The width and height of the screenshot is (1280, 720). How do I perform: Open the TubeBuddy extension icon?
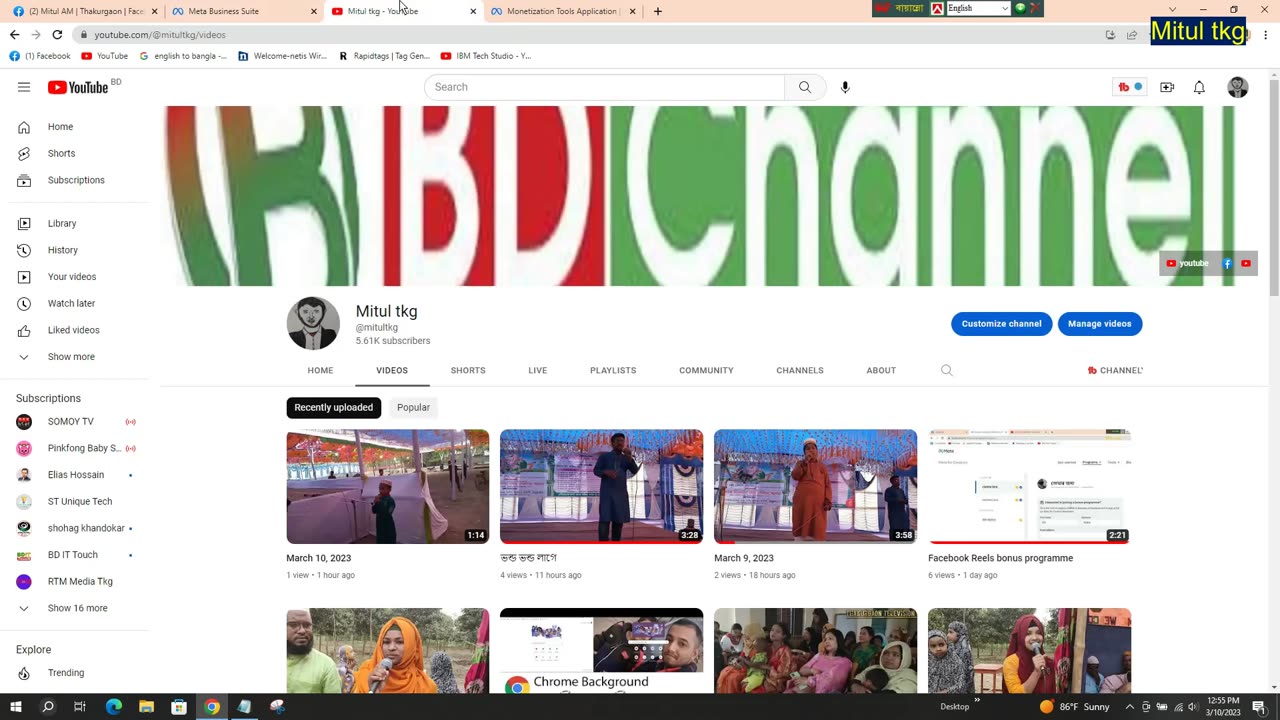pos(1130,87)
